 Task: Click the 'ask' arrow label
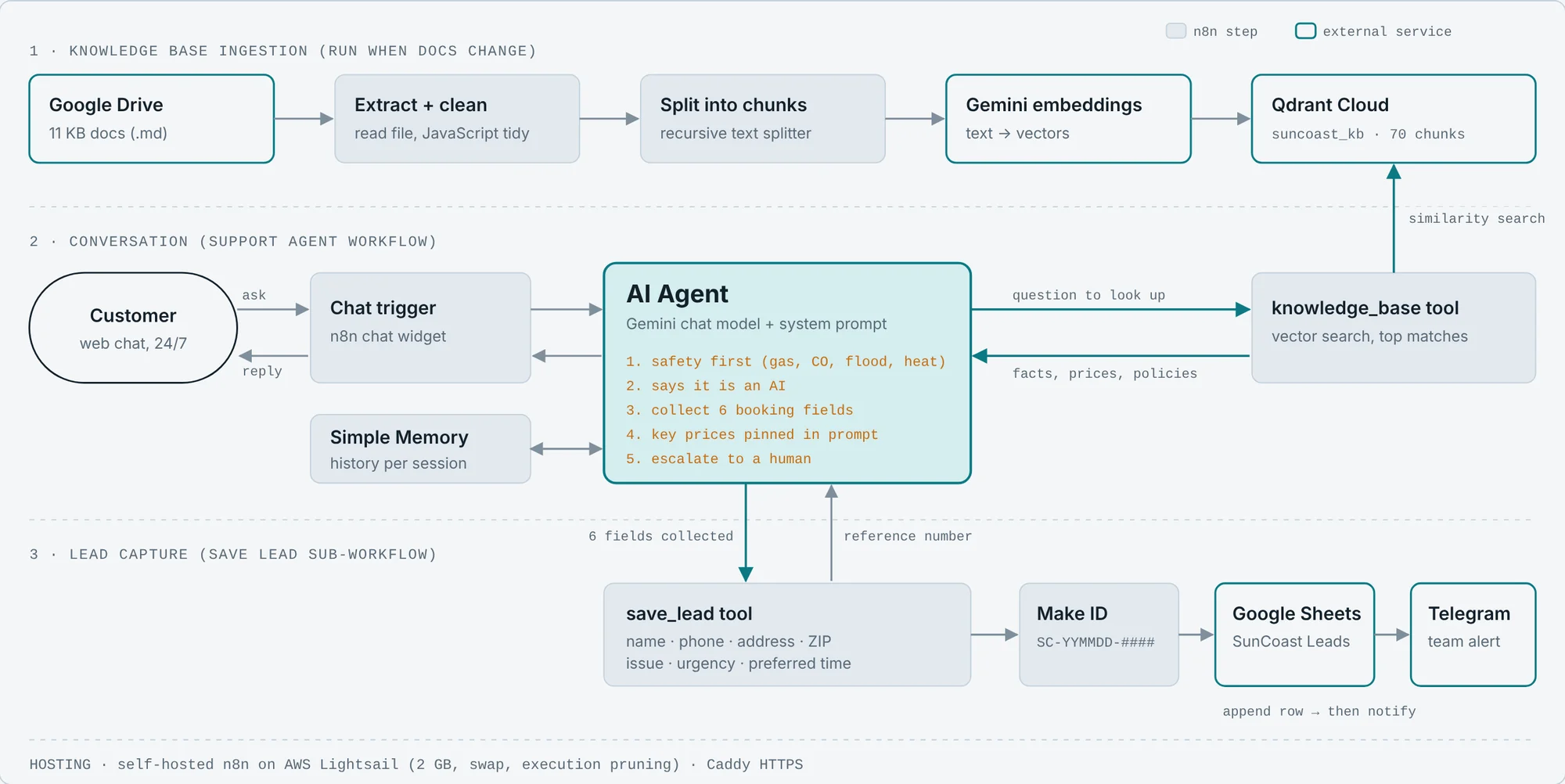click(x=254, y=295)
